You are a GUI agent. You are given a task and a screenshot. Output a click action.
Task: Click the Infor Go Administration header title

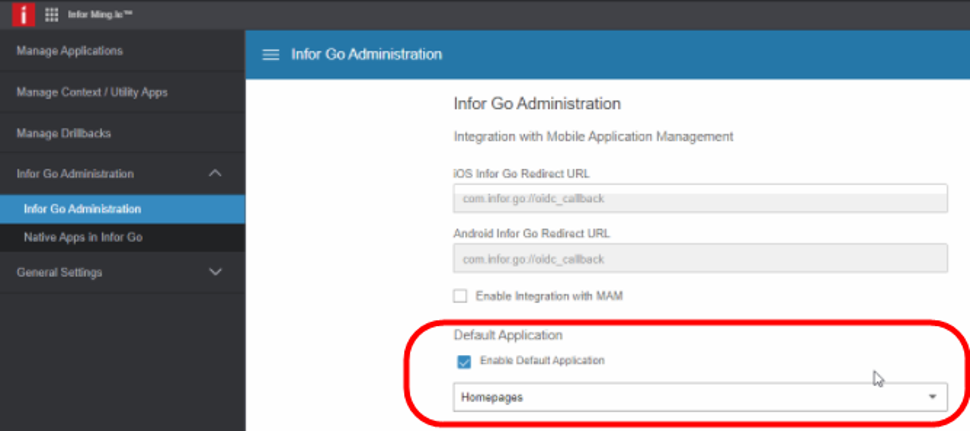(366, 54)
